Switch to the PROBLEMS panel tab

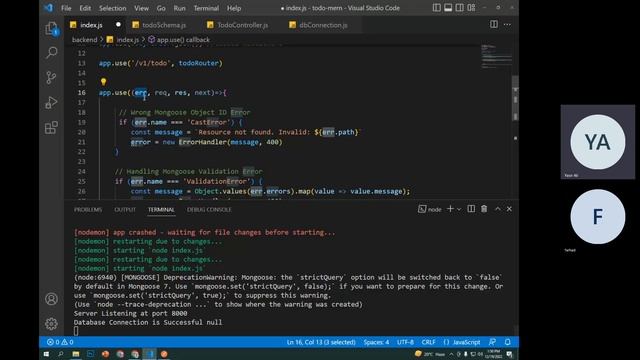(88, 209)
